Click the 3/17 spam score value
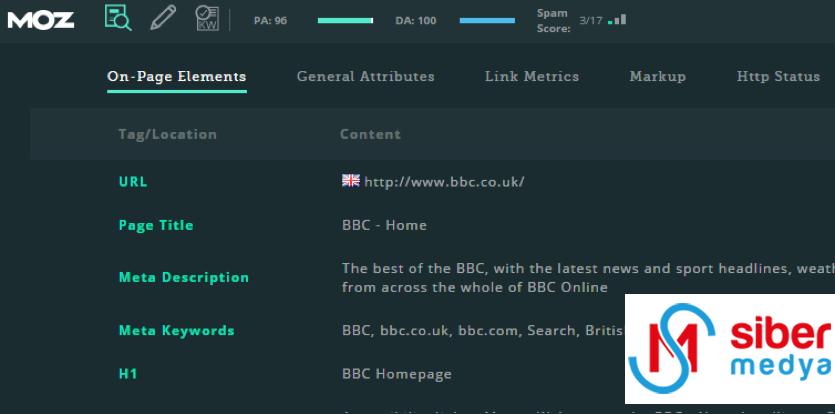The image size is (835, 414). (591, 21)
